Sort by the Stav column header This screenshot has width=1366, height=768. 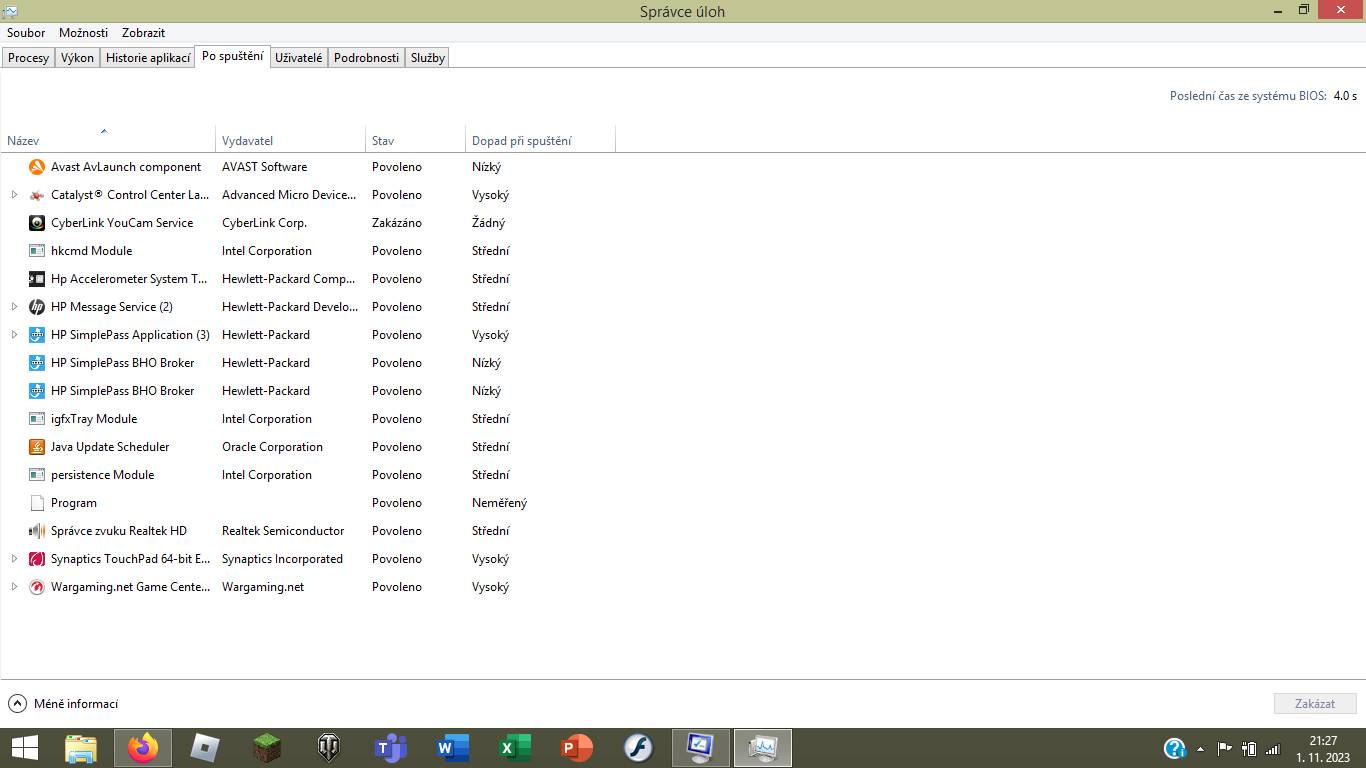[x=415, y=140]
